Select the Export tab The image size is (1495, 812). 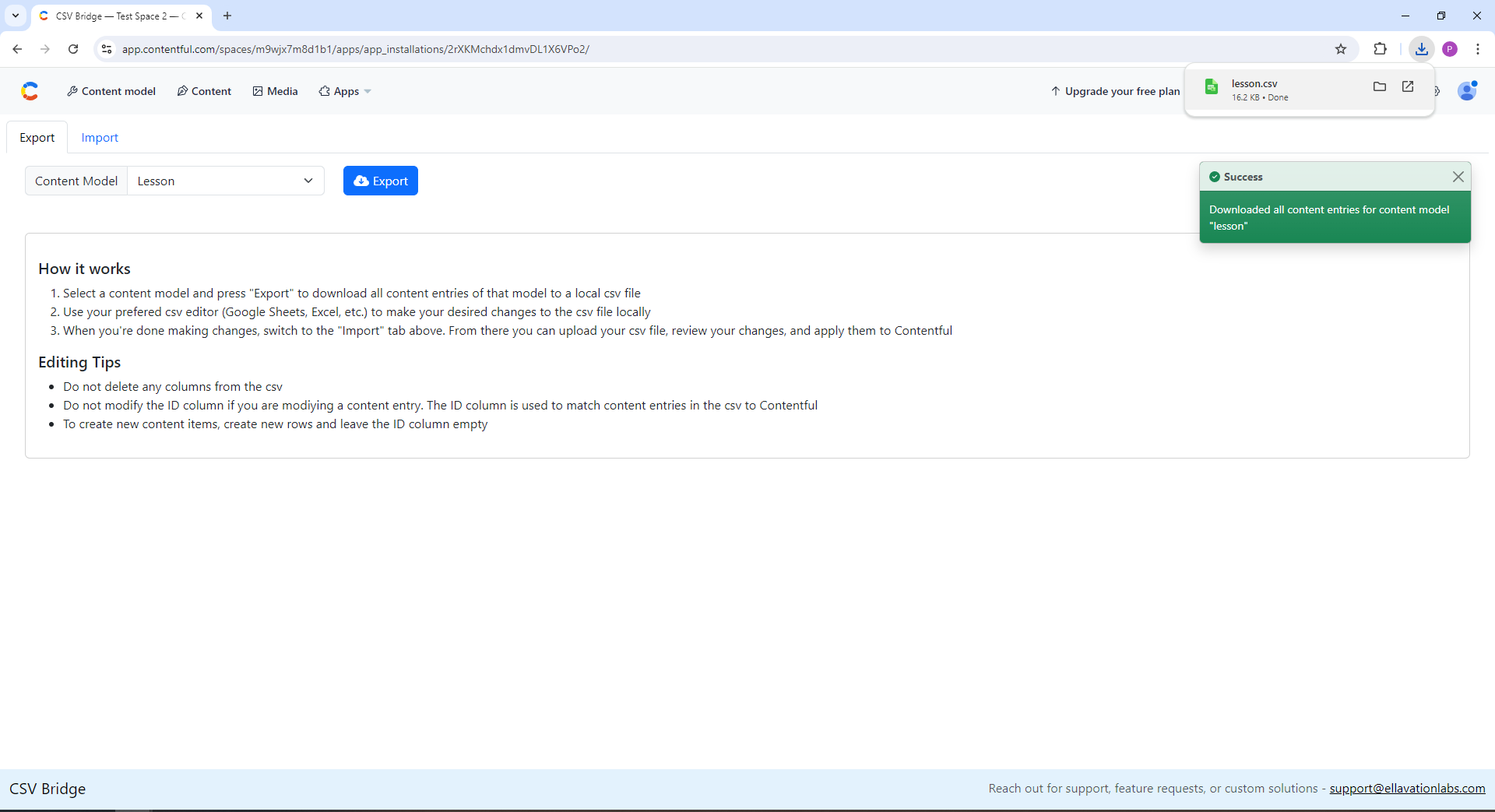click(x=37, y=137)
